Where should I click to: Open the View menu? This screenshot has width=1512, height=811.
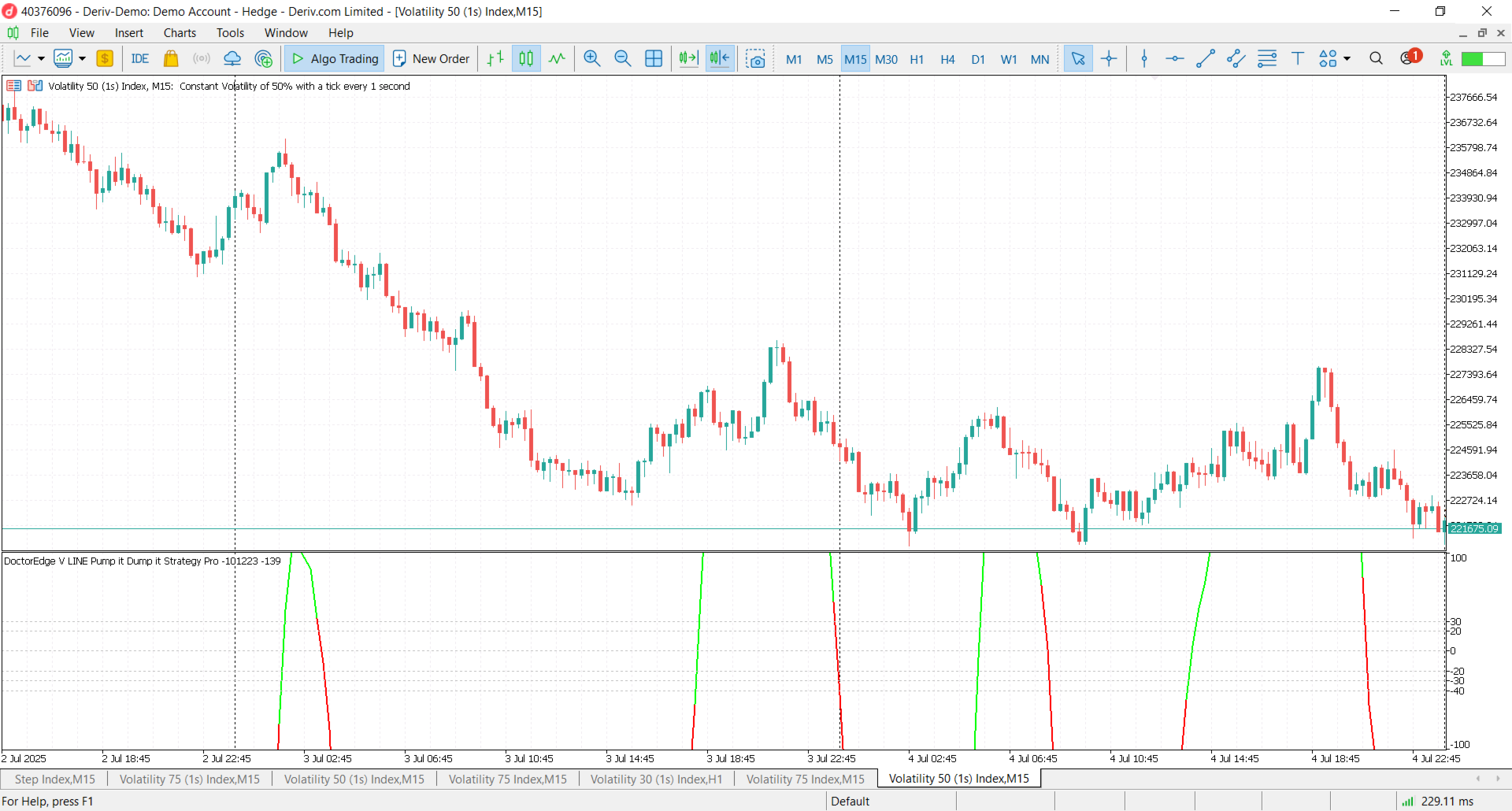81,33
